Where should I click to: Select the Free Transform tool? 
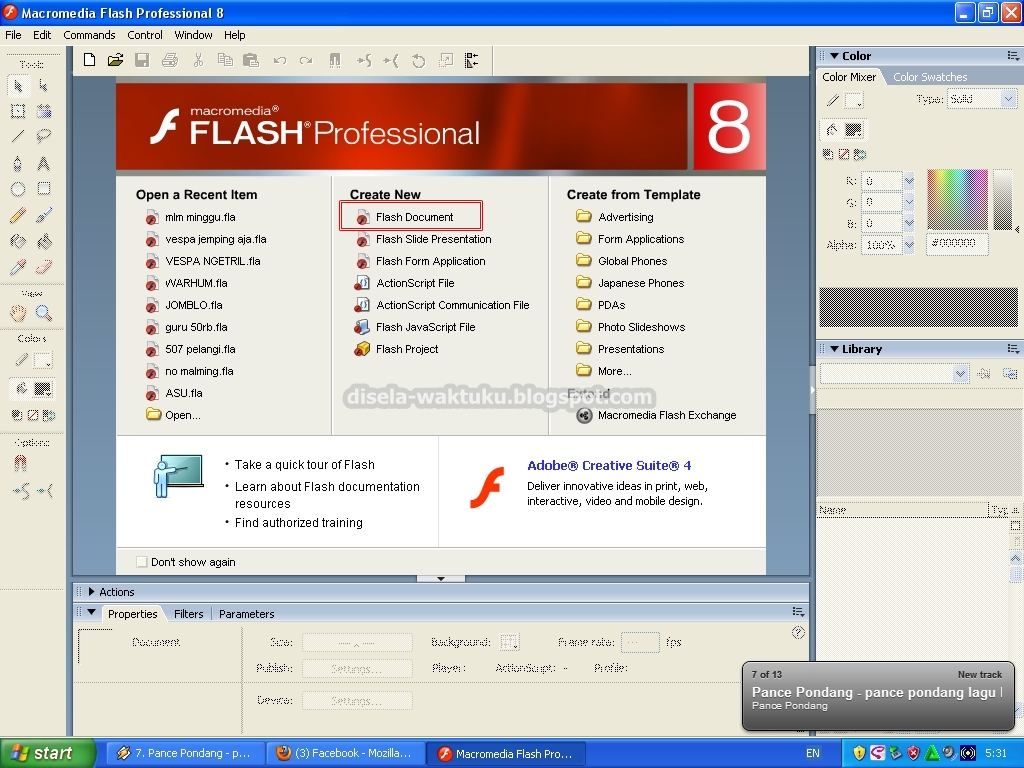tap(18, 111)
